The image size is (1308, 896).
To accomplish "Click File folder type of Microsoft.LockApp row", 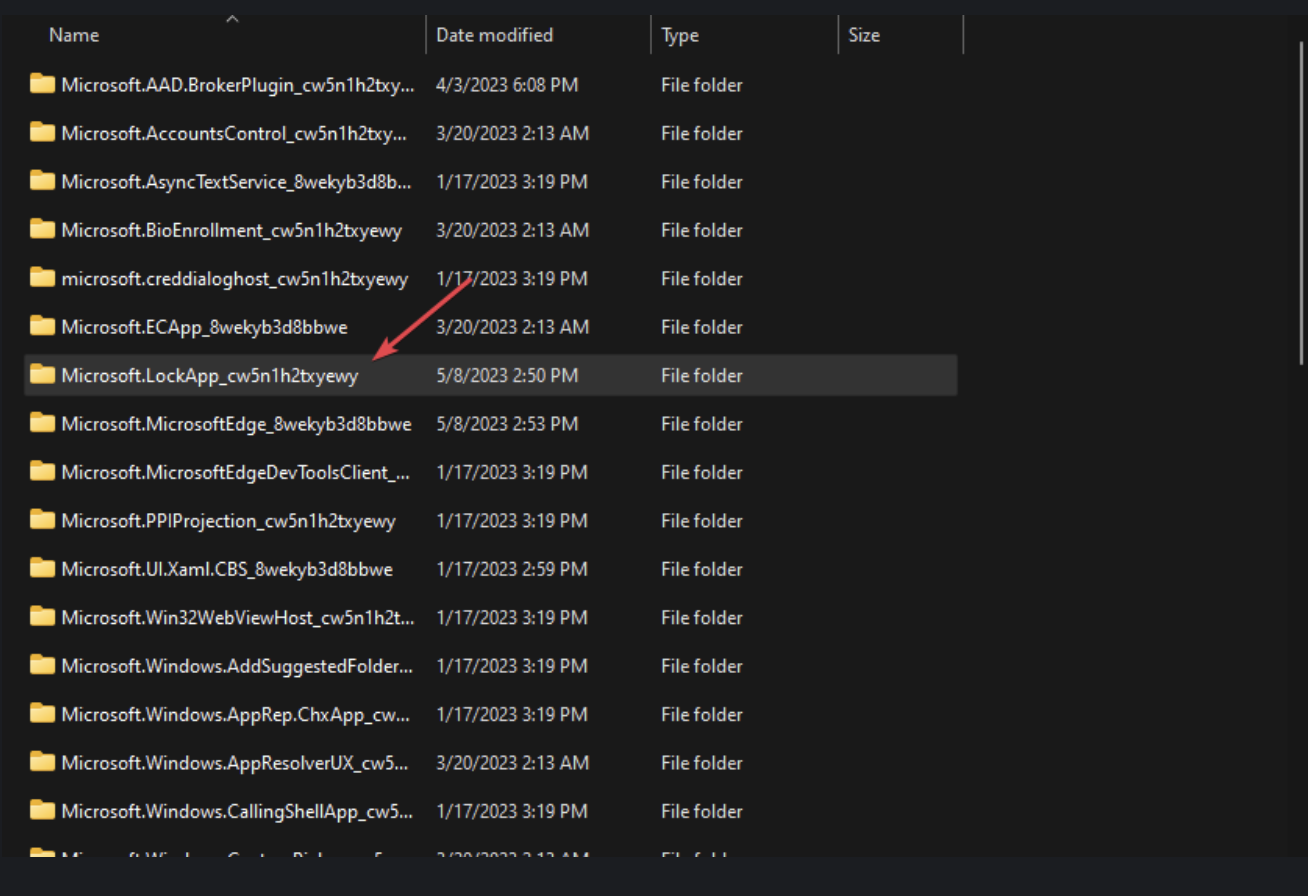I will (x=701, y=376).
